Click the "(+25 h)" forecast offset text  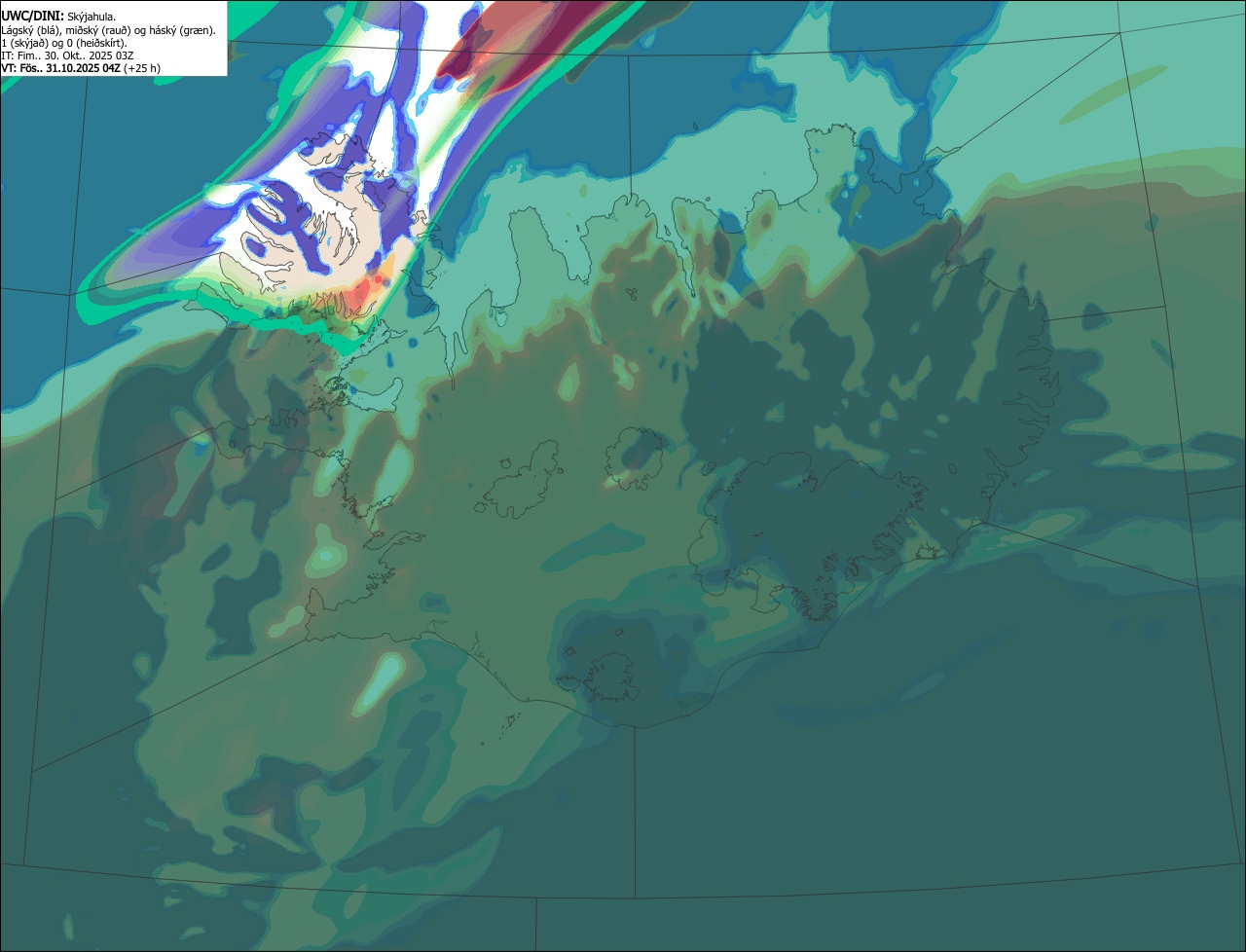(142, 68)
